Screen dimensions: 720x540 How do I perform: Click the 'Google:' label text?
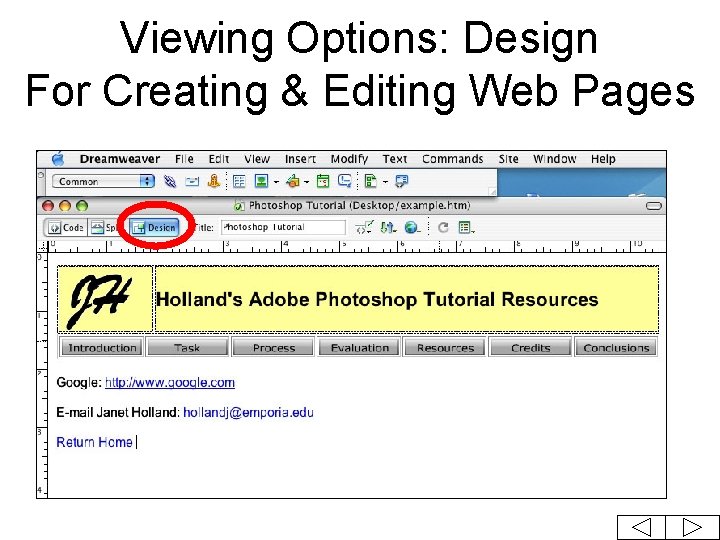click(79, 382)
